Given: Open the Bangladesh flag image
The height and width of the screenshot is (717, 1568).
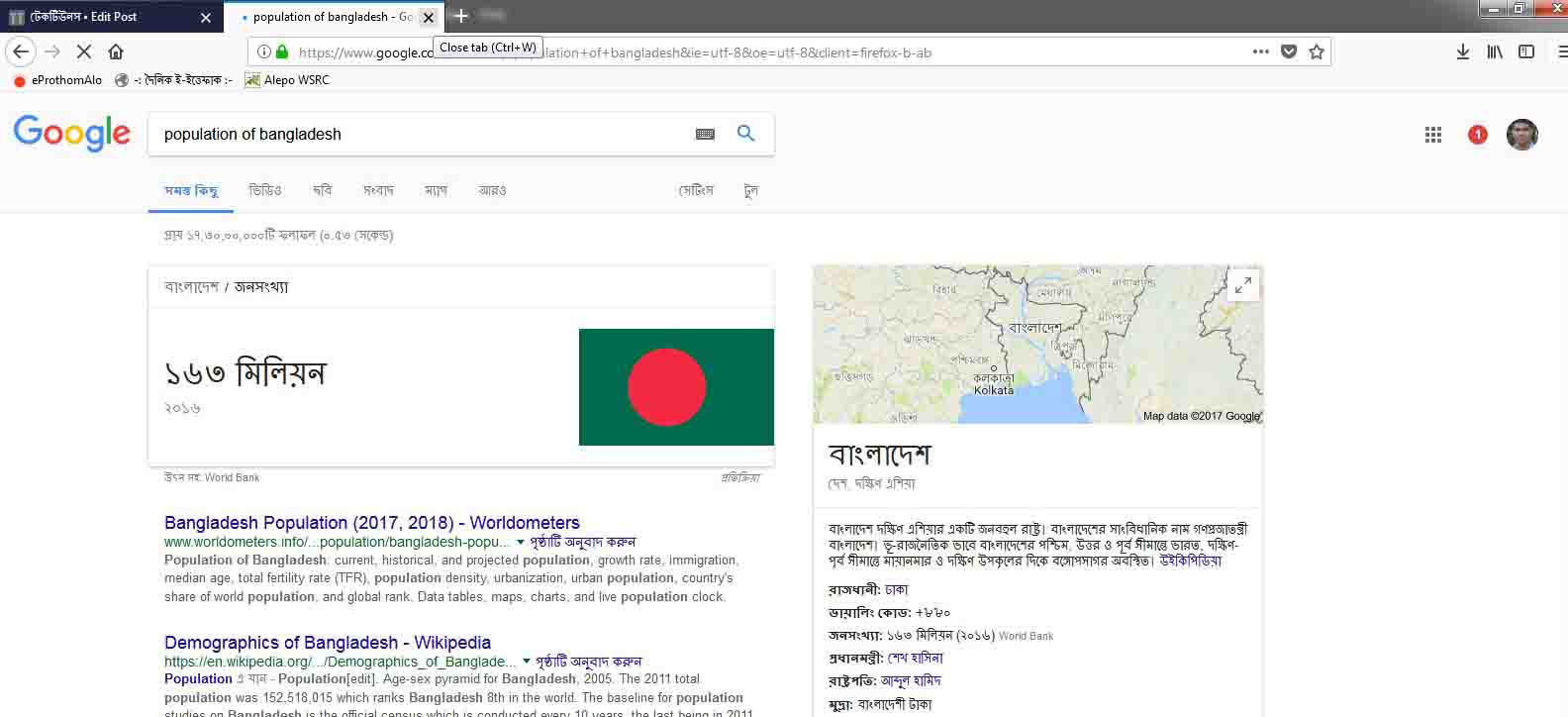Looking at the screenshot, I should 676,387.
